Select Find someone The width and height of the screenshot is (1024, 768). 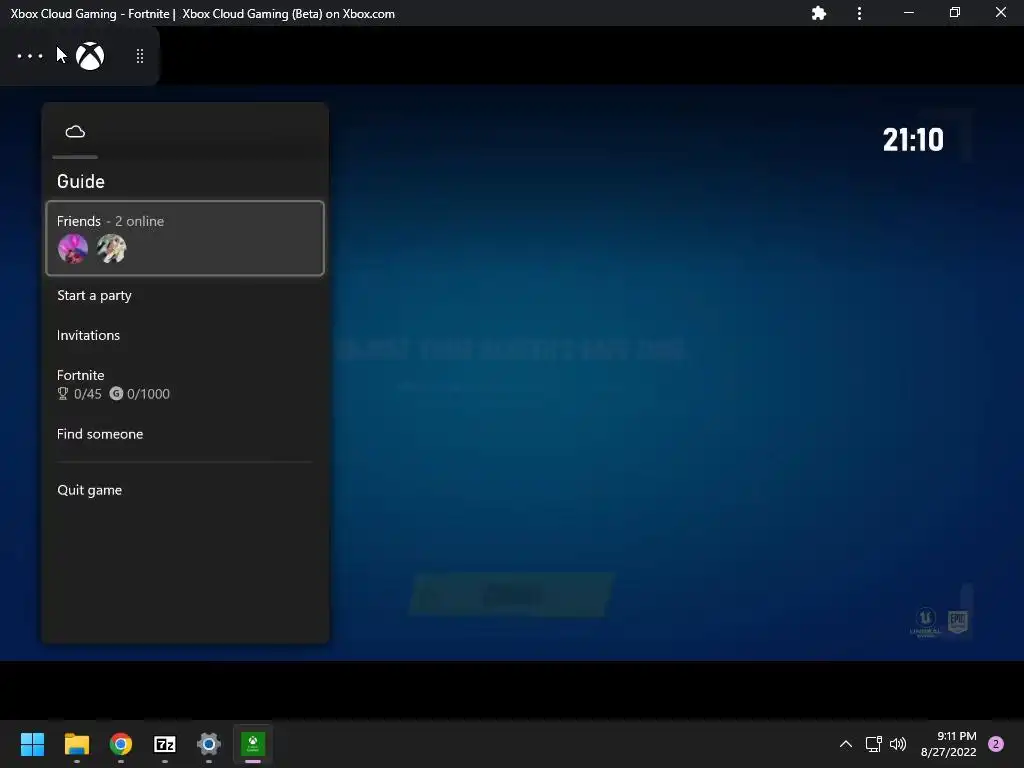185,434
